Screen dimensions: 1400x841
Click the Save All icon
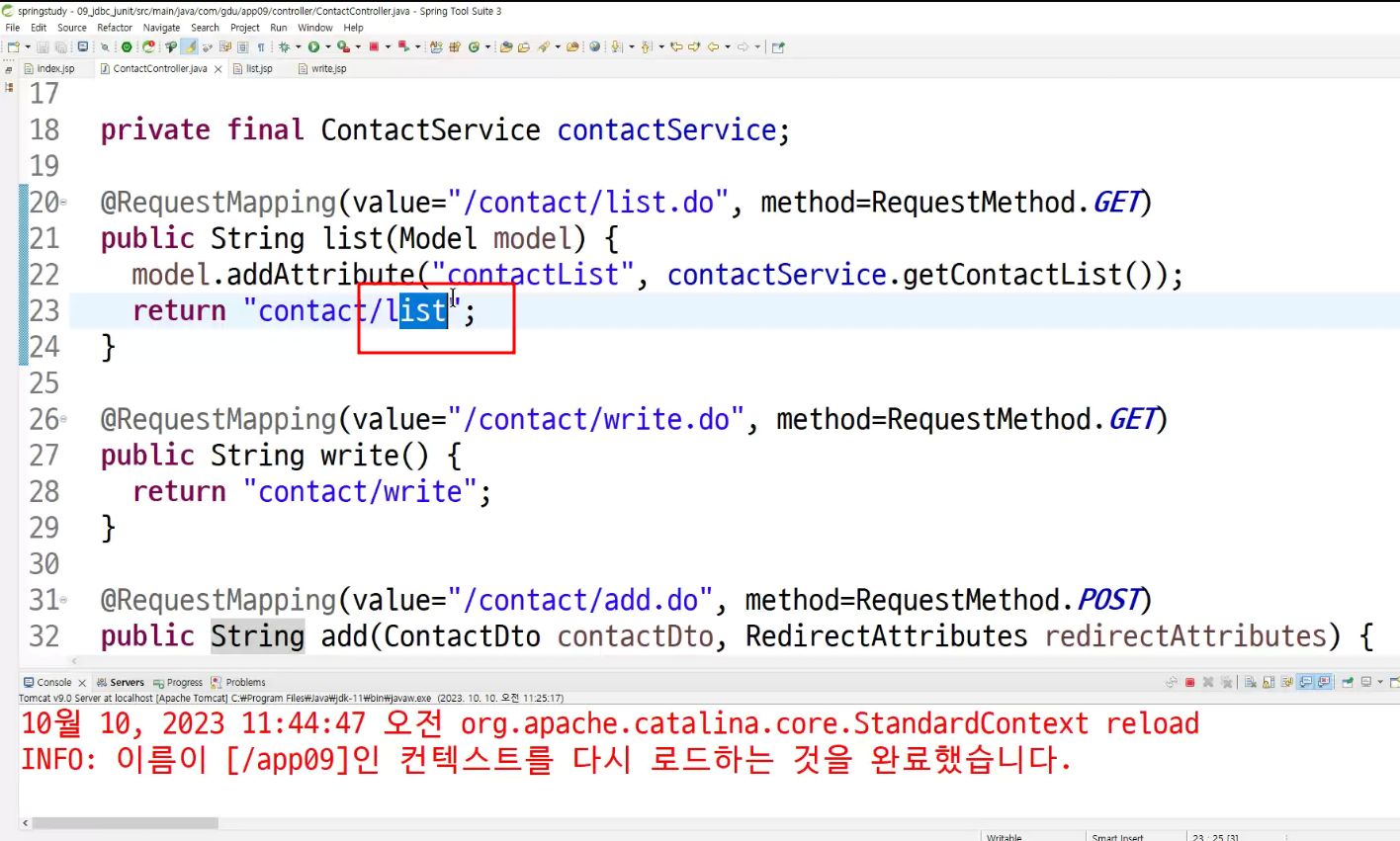pyautogui.click(x=60, y=46)
